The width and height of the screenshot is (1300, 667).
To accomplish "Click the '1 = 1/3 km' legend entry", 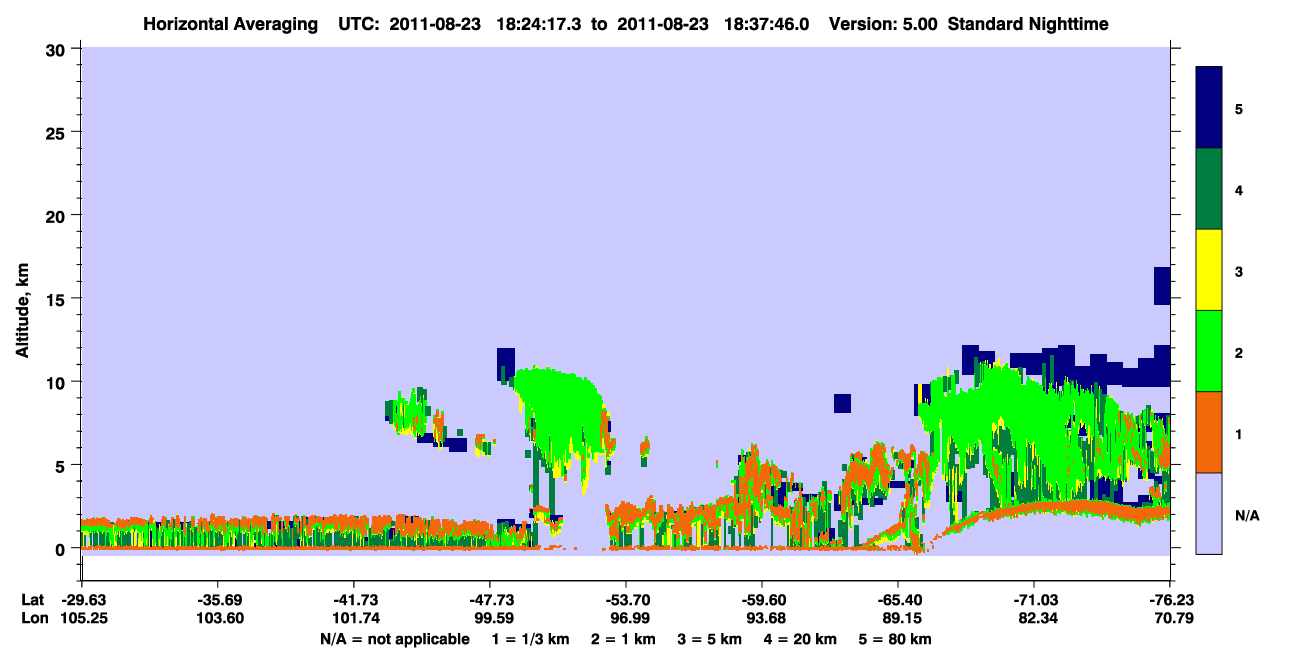I will click(533, 639).
